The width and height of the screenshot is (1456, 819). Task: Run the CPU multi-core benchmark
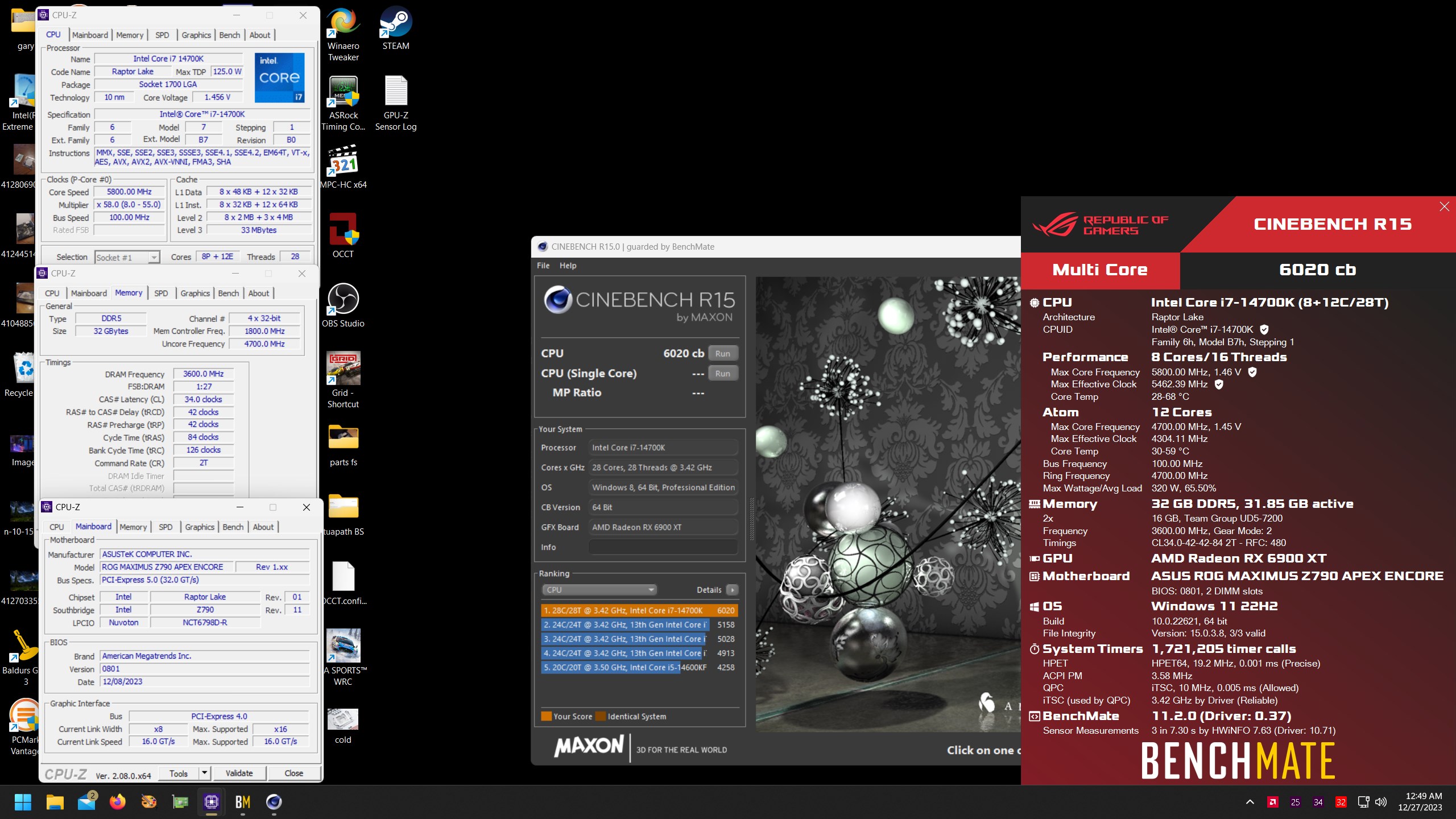[x=722, y=353]
